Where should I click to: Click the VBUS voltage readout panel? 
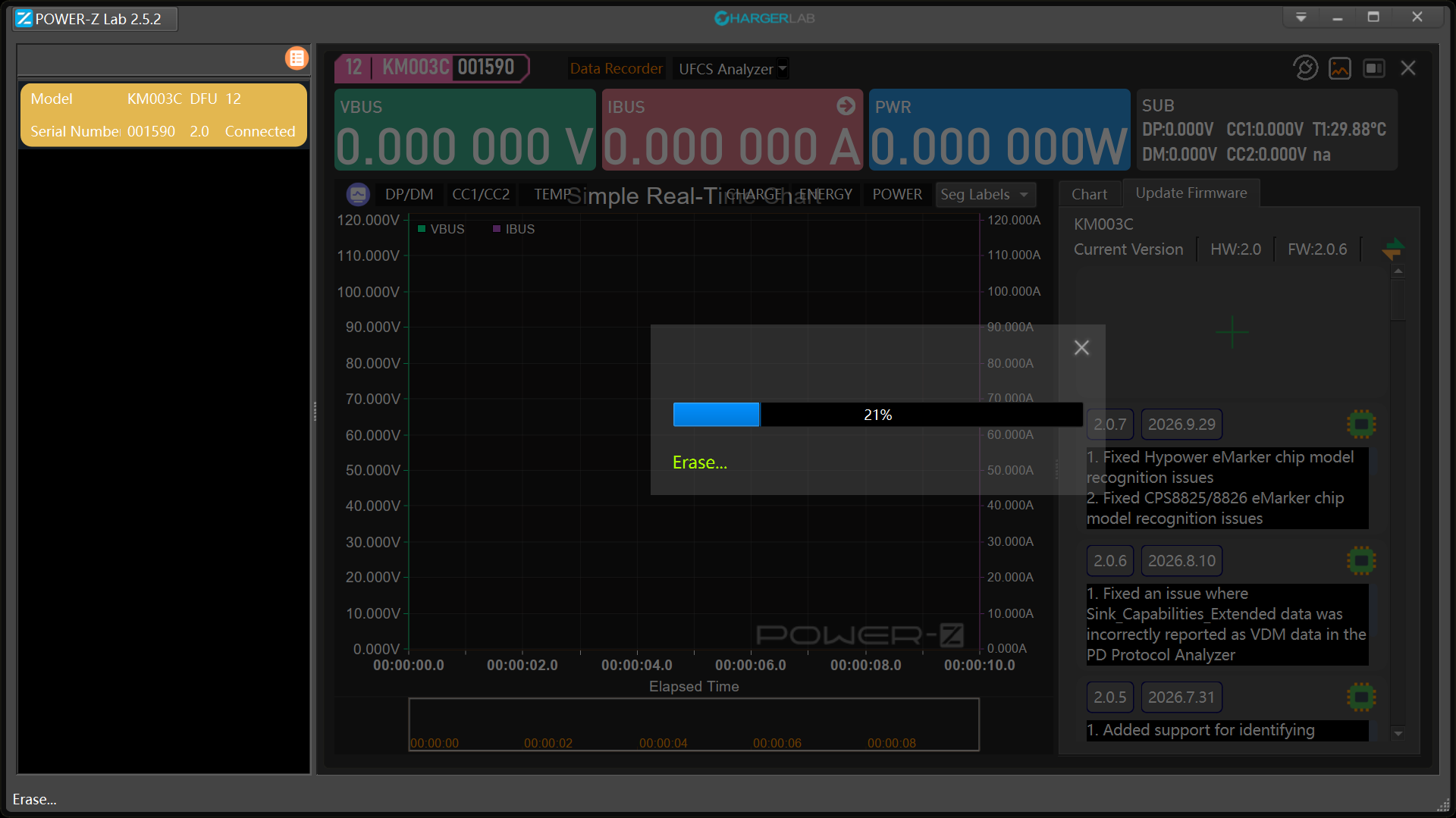(465, 130)
